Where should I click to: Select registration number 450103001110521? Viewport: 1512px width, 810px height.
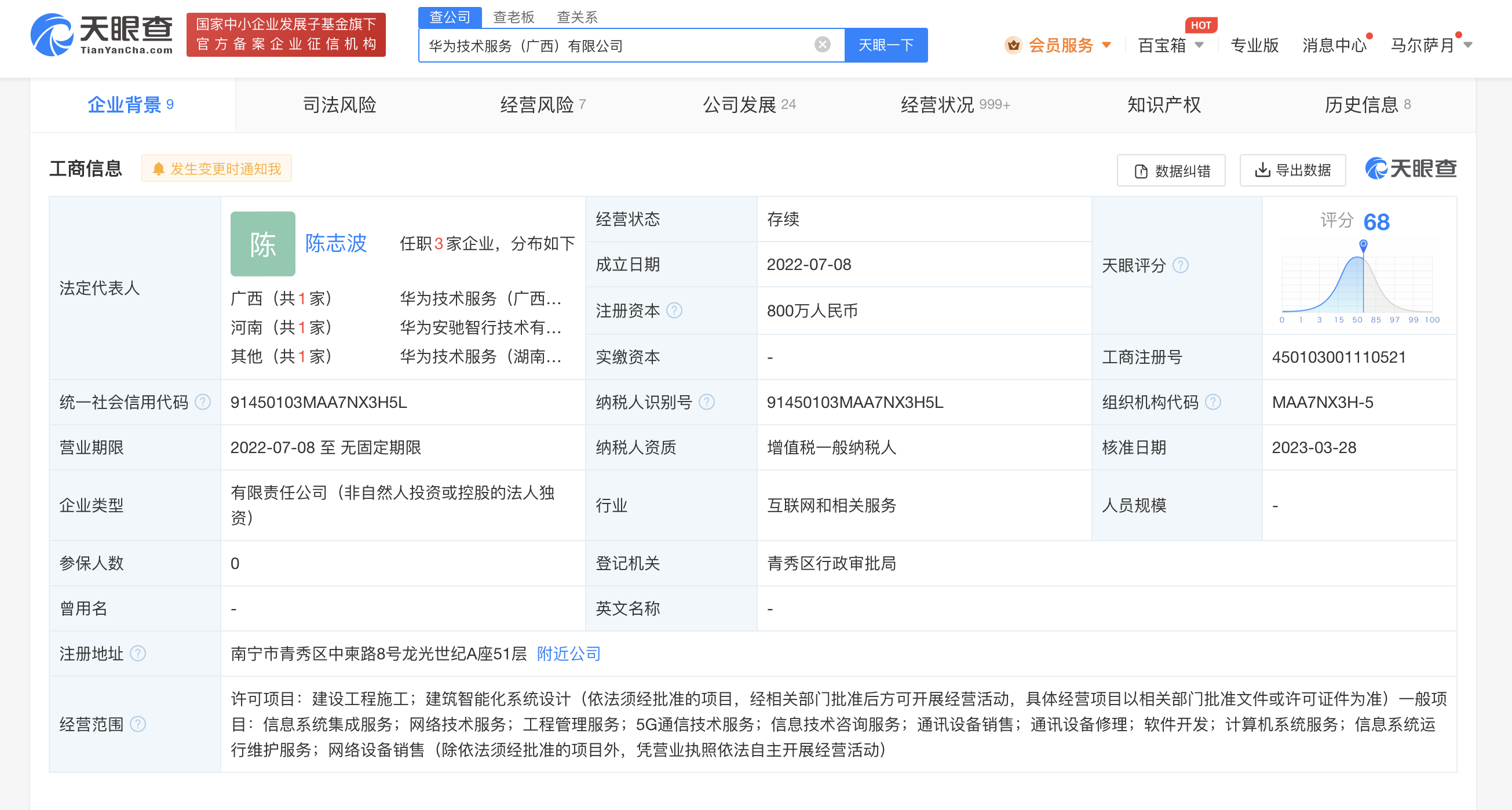pos(1339,357)
